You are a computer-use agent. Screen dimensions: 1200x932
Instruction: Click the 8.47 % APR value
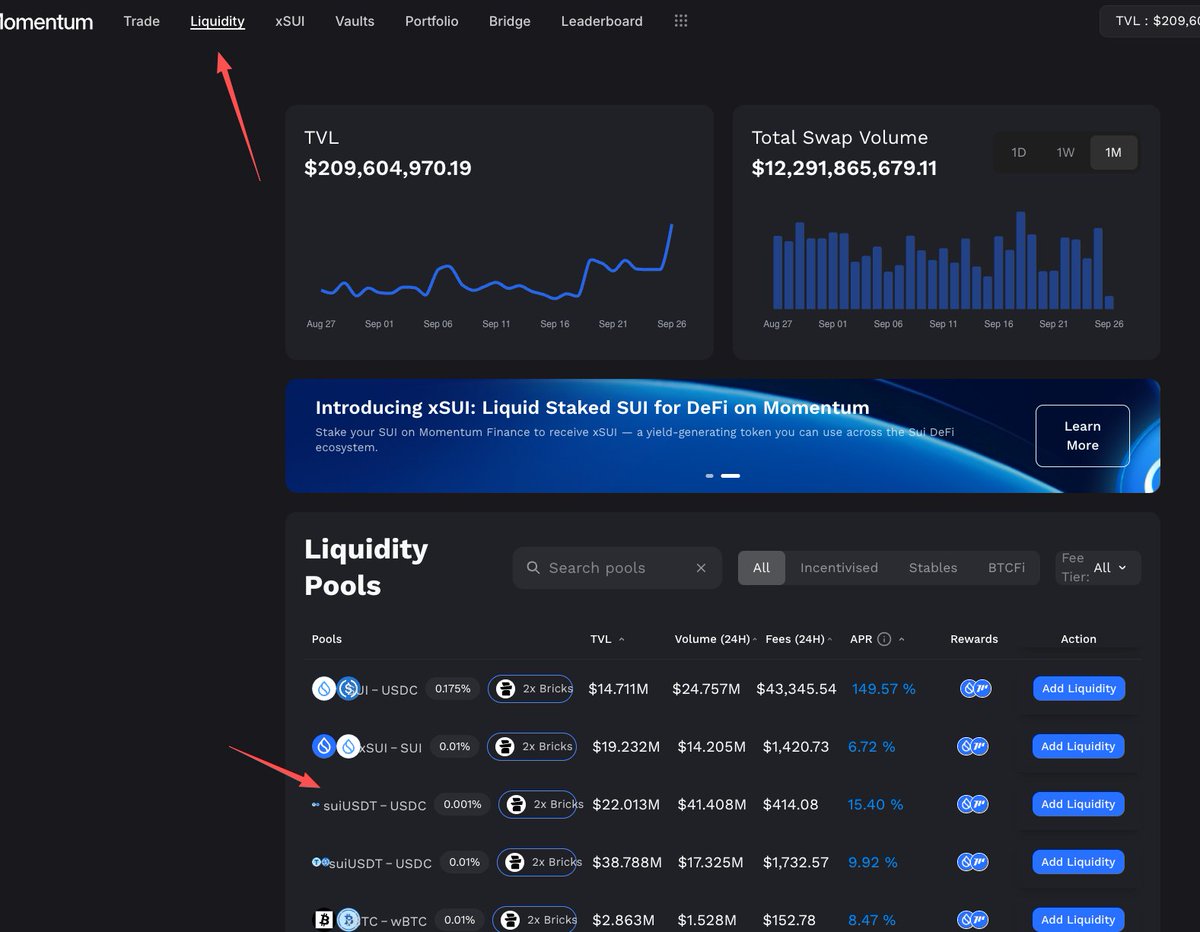pyautogui.click(x=872, y=920)
